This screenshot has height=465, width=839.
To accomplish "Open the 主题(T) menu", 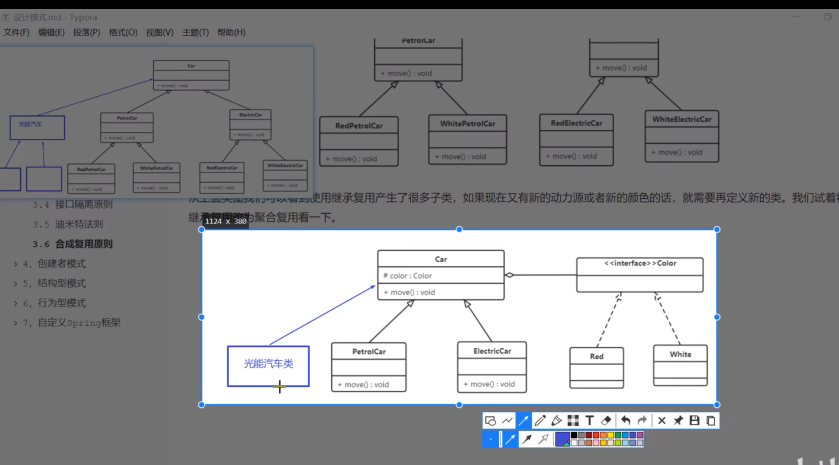I will [195, 33].
